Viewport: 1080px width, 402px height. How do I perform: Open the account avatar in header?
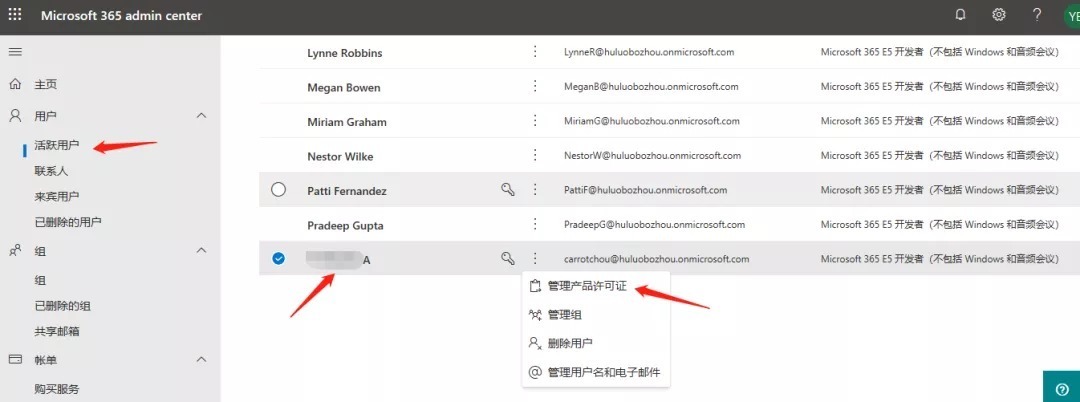pos(1072,17)
